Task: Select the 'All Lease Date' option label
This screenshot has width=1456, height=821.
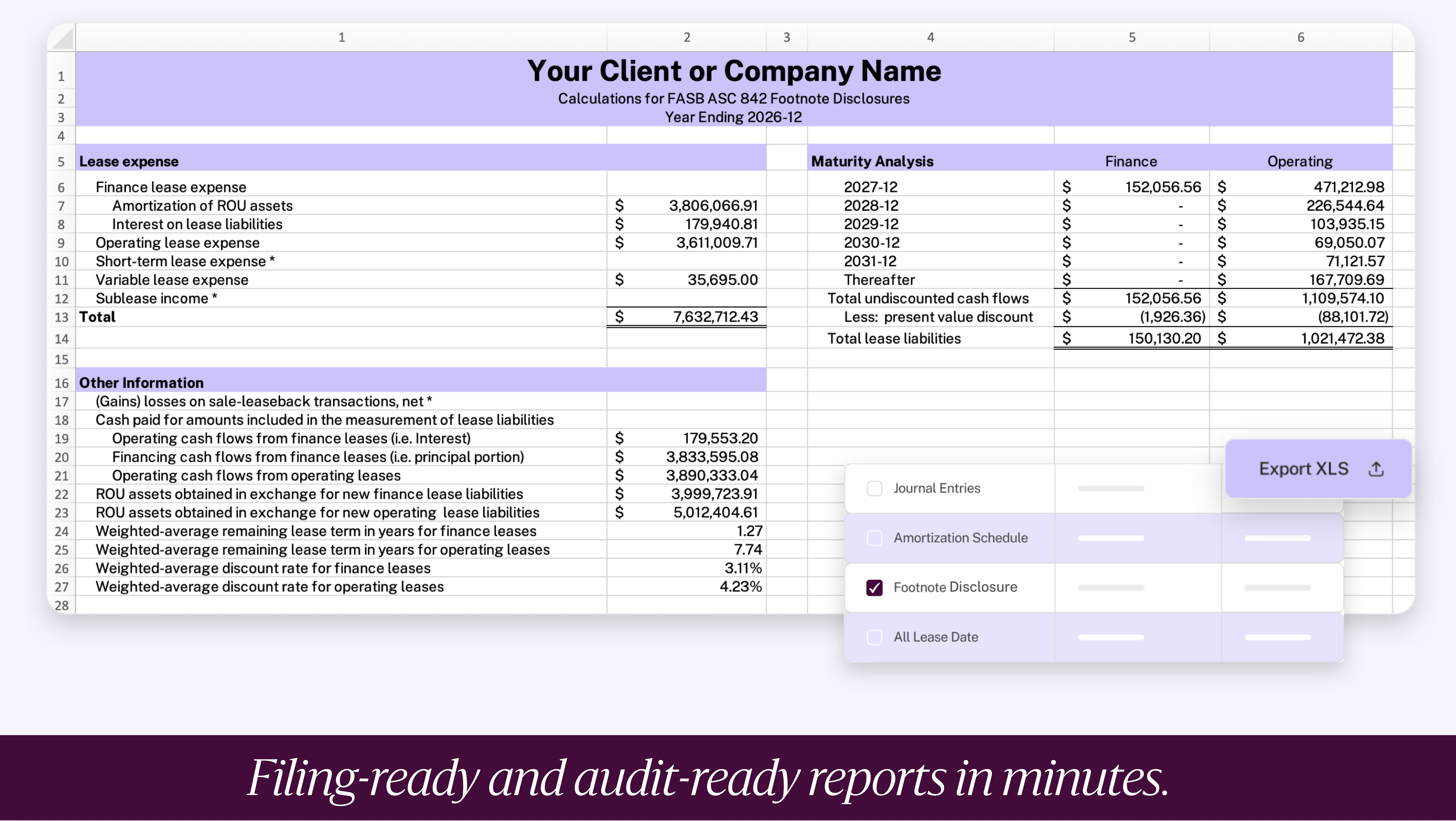Action: 936,637
